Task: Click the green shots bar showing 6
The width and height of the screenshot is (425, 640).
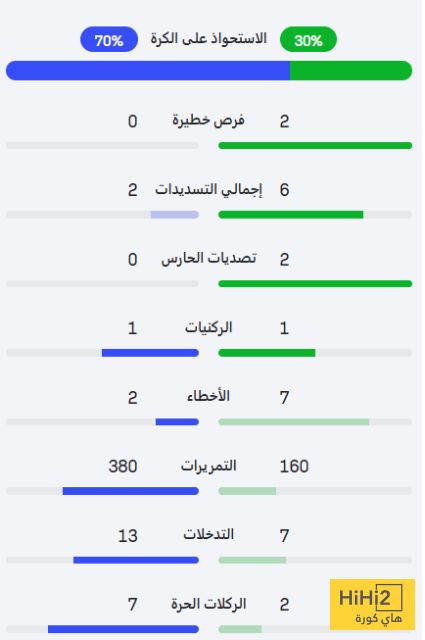Action: [291, 215]
